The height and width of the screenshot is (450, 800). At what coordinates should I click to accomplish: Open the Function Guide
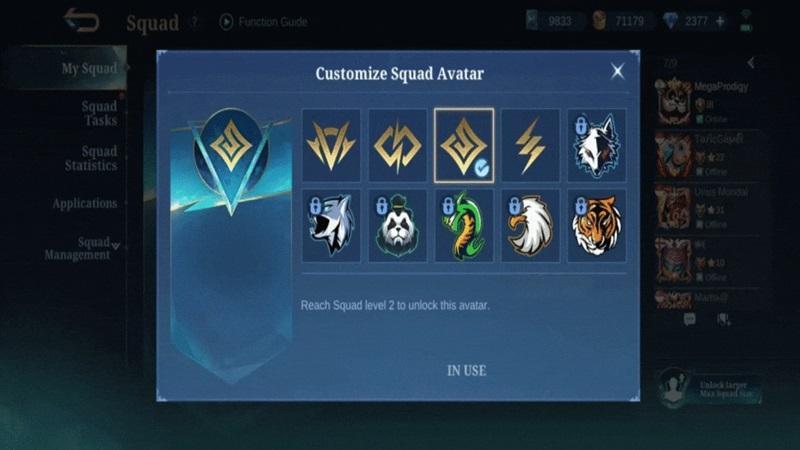coord(263,21)
